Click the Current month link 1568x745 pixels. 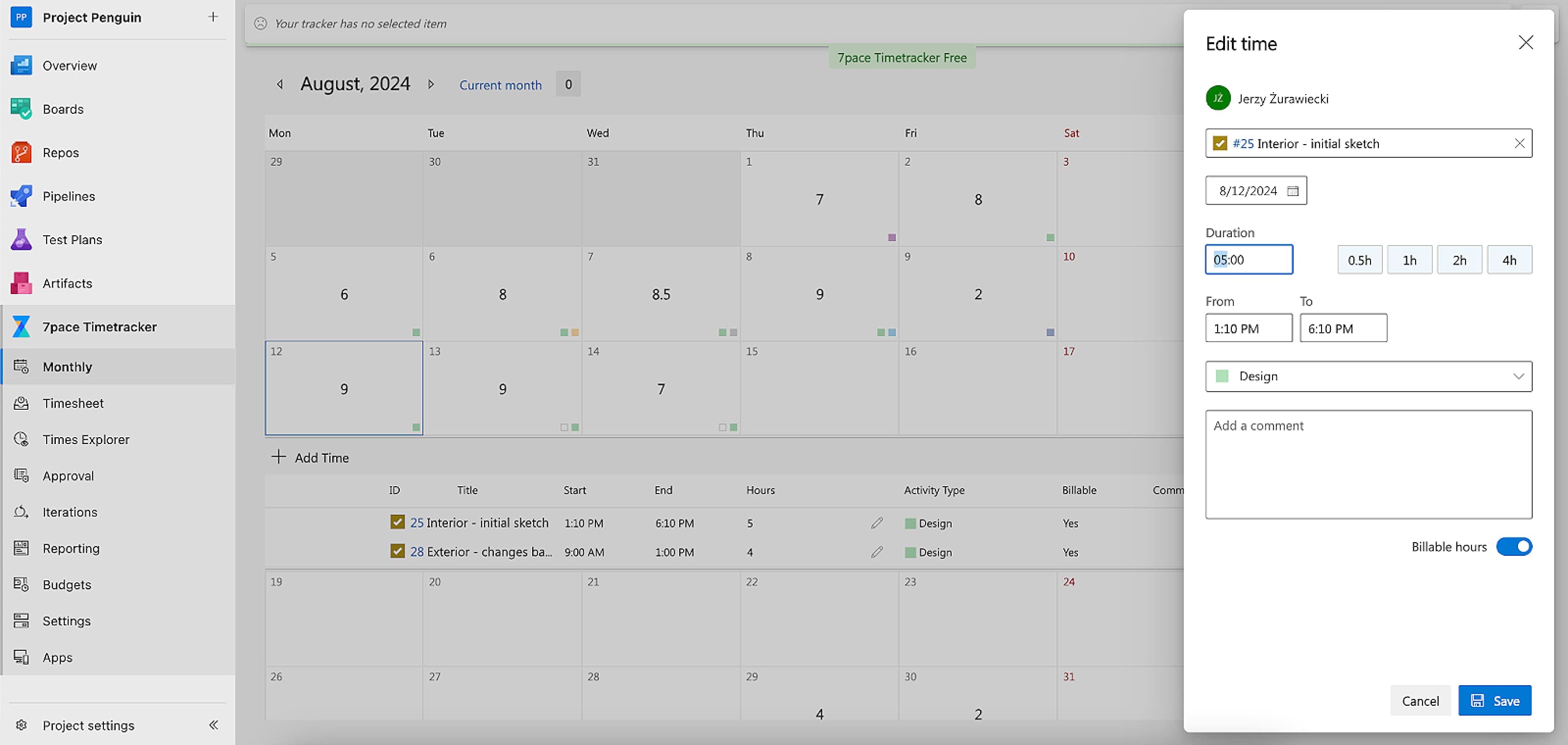tap(500, 85)
